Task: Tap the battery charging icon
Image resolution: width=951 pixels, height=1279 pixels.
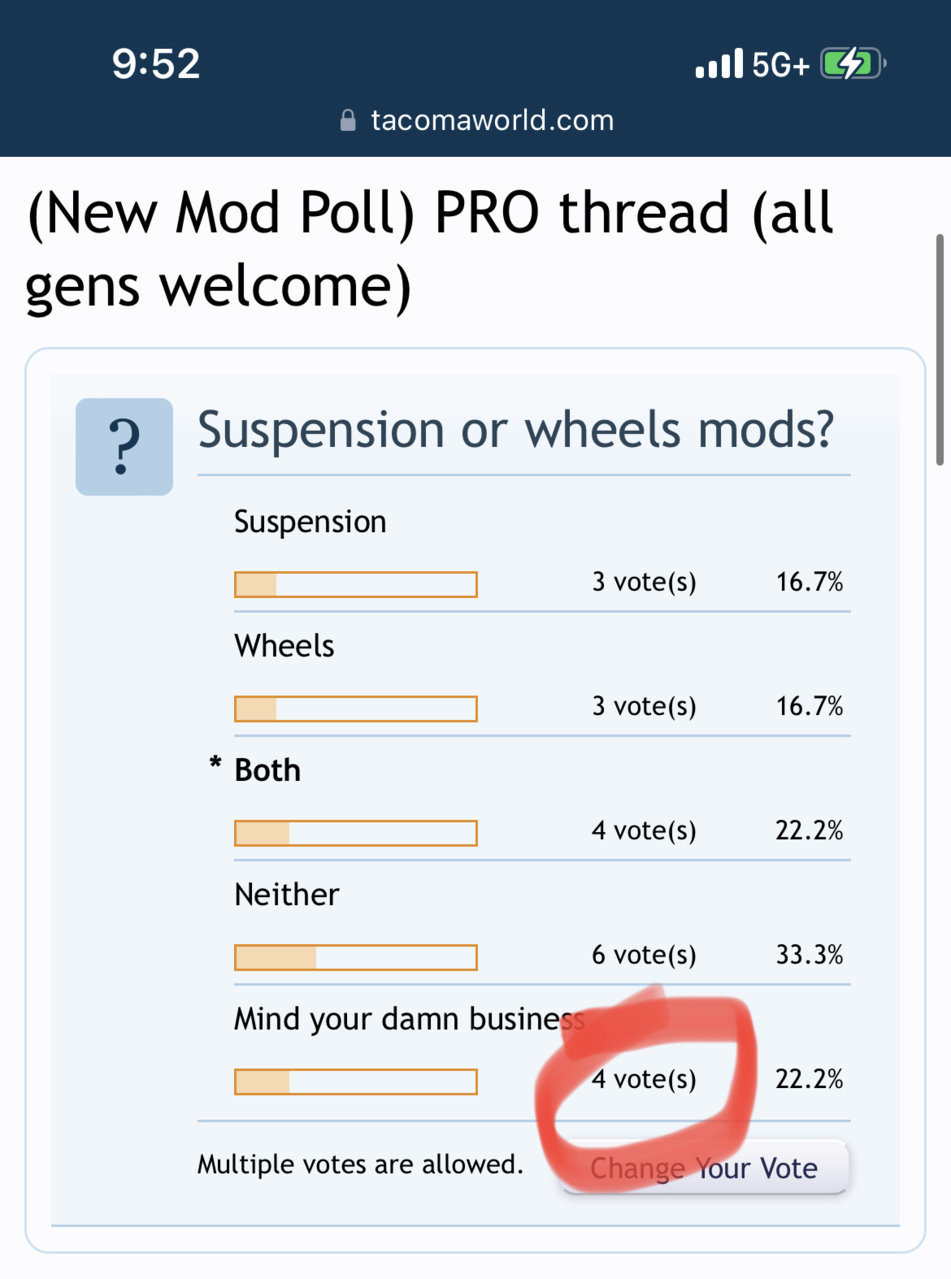Action: point(853,65)
